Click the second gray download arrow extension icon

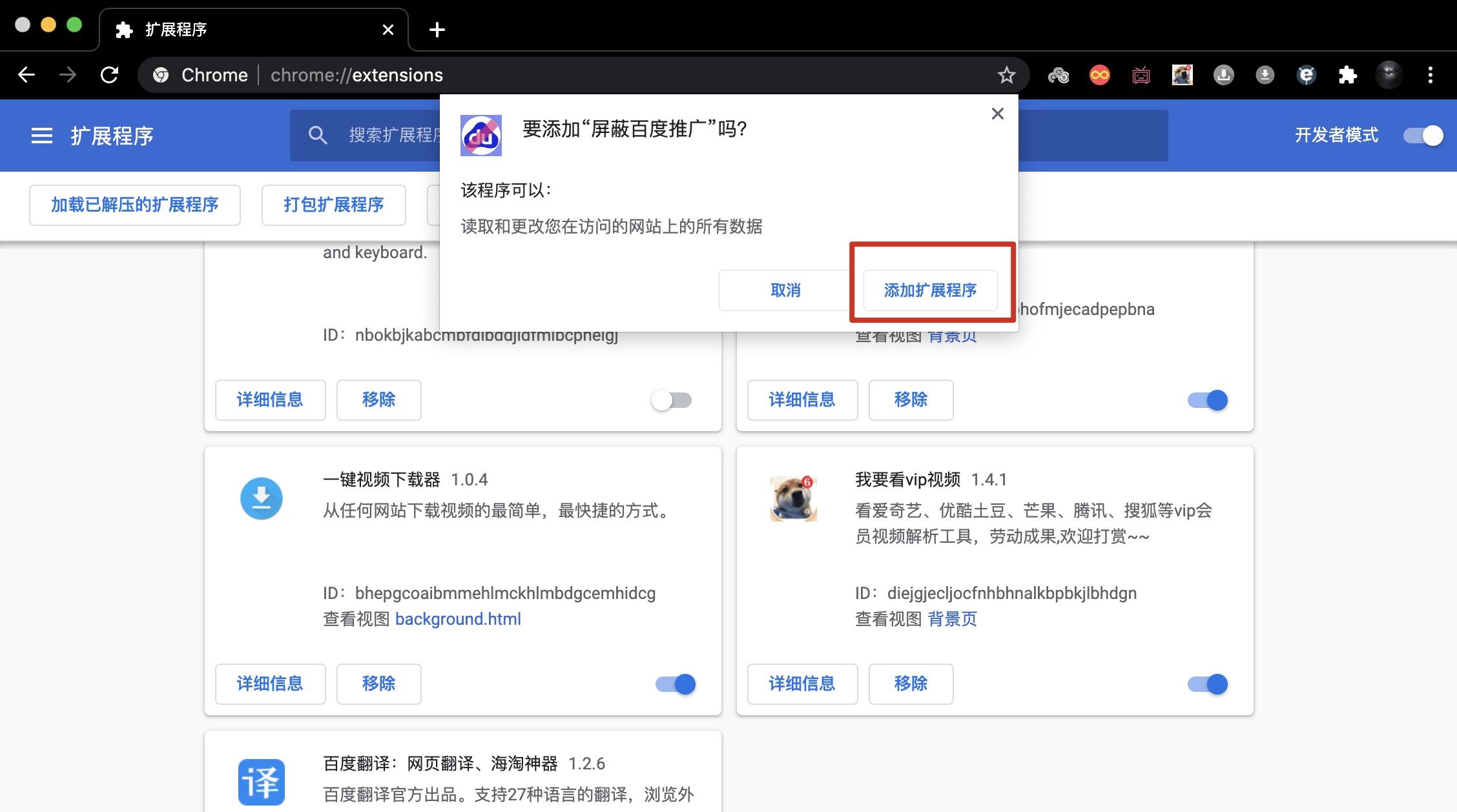pyautogui.click(x=1265, y=76)
